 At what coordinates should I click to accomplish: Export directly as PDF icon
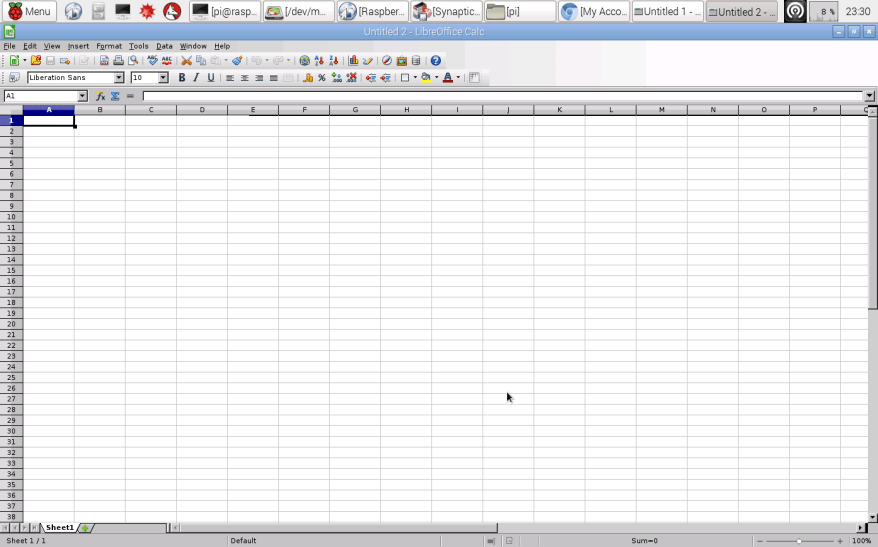(104, 60)
